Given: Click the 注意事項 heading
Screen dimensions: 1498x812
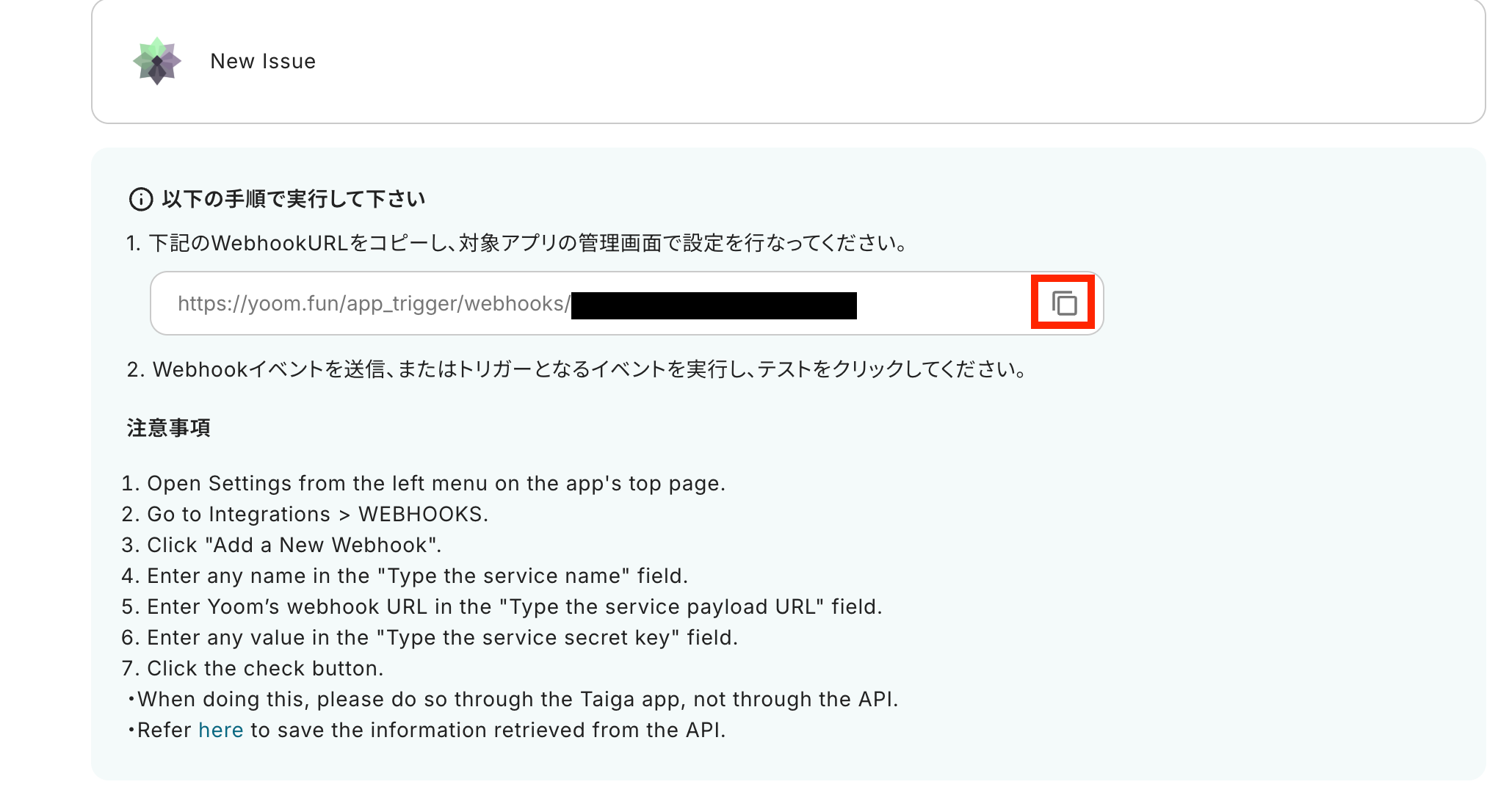Looking at the screenshot, I should 169,428.
